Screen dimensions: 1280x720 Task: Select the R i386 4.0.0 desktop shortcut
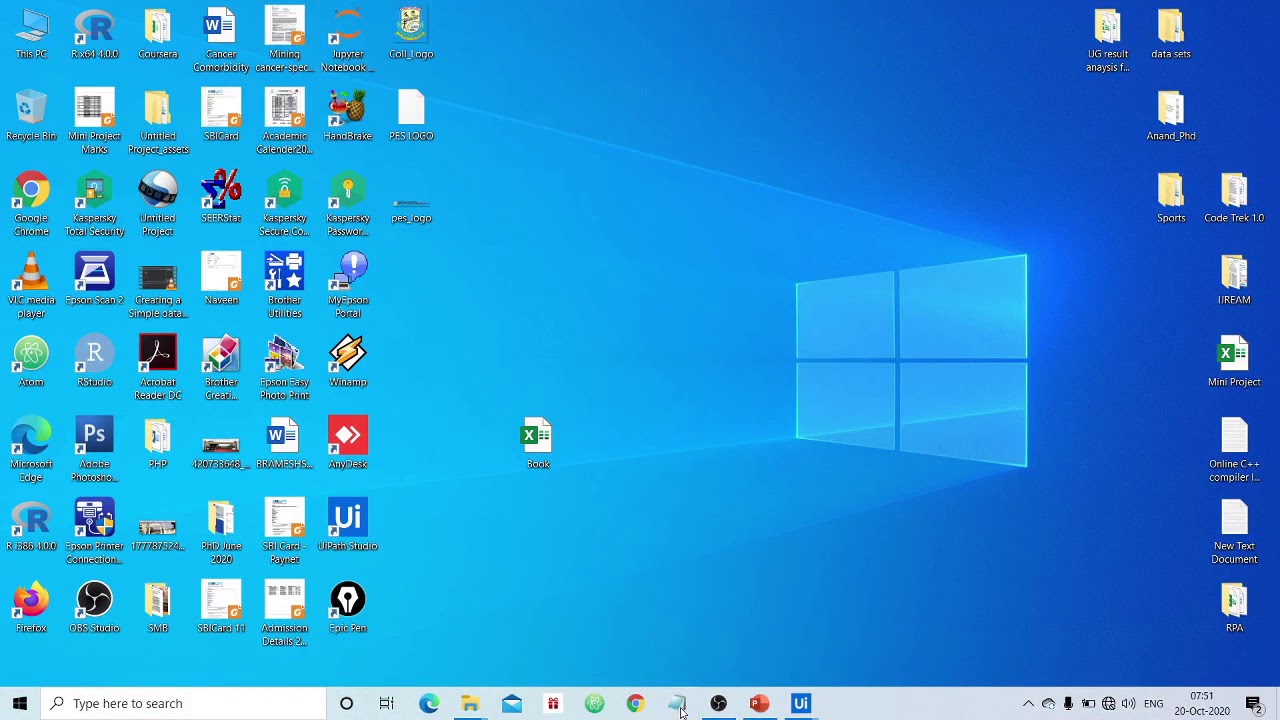31,527
